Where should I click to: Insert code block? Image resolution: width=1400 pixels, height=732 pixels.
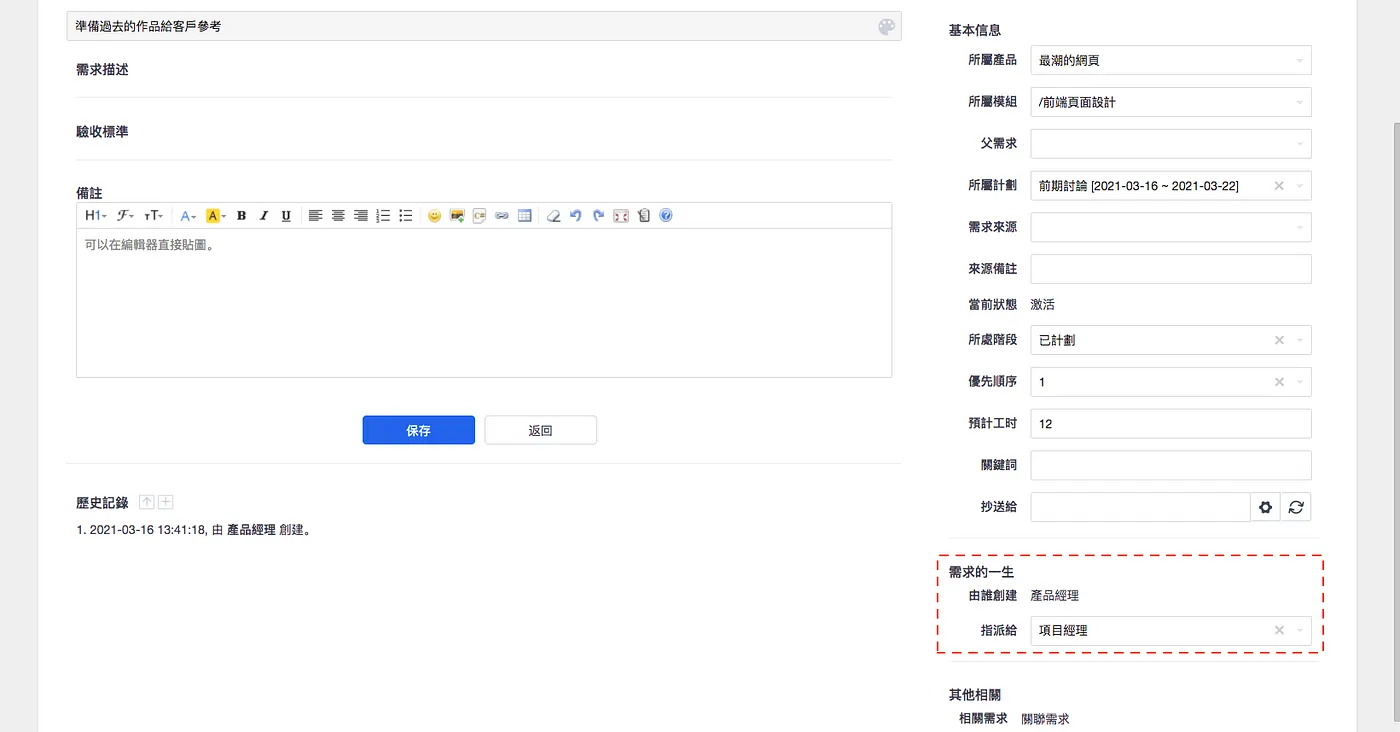point(479,215)
